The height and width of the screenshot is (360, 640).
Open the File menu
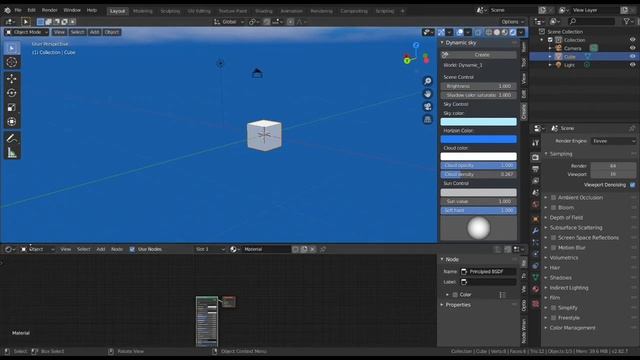[x=18, y=10]
